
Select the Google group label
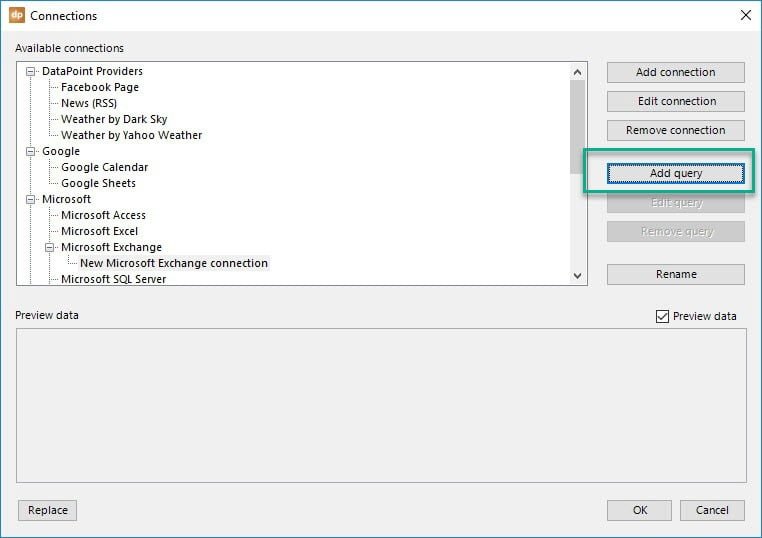(x=61, y=151)
